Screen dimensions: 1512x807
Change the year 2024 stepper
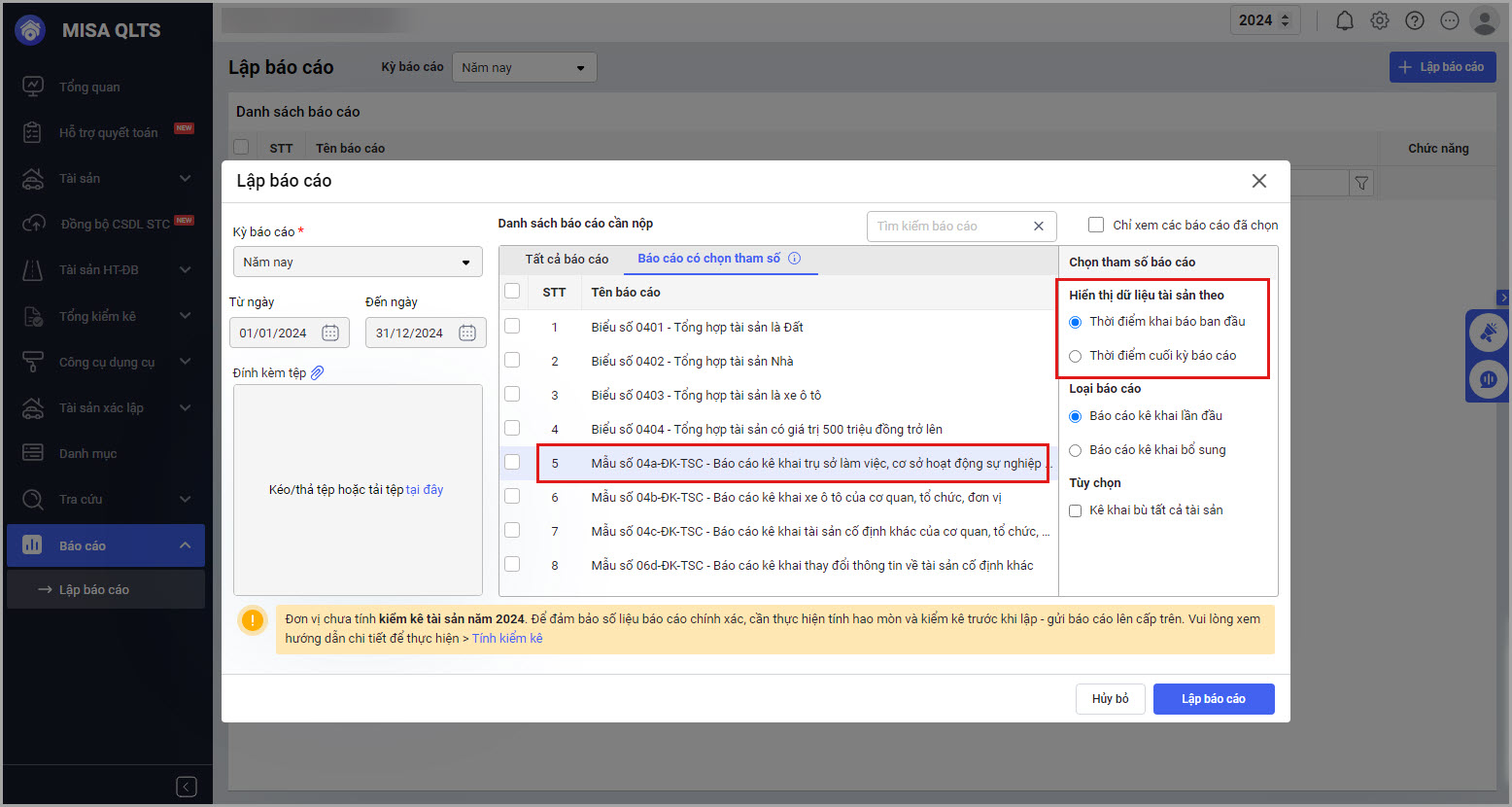click(x=1285, y=20)
